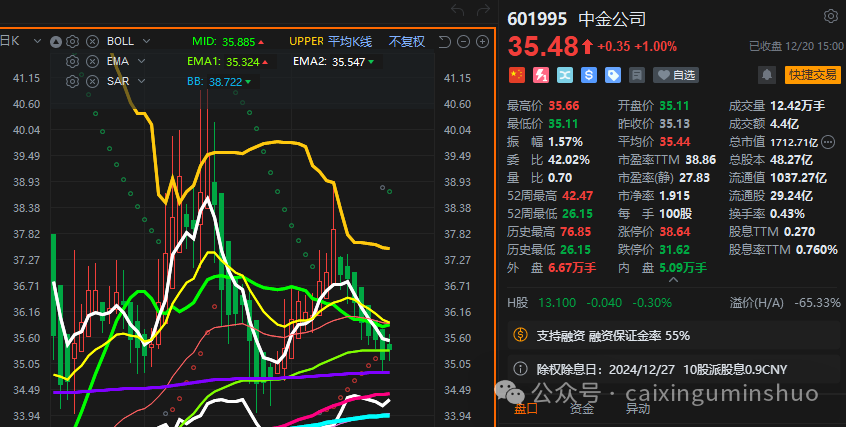Click 快捷交易 quick trade button
This screenshot has height=427, width=846.
[x=813, y=74]
